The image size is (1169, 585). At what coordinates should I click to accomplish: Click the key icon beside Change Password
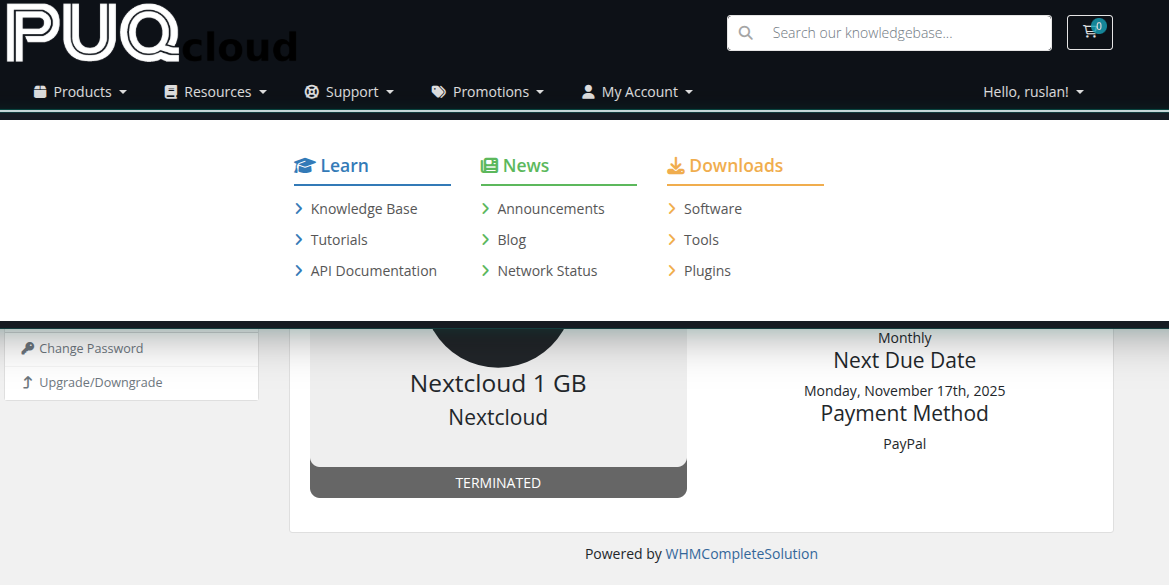(x=27, y=349)
